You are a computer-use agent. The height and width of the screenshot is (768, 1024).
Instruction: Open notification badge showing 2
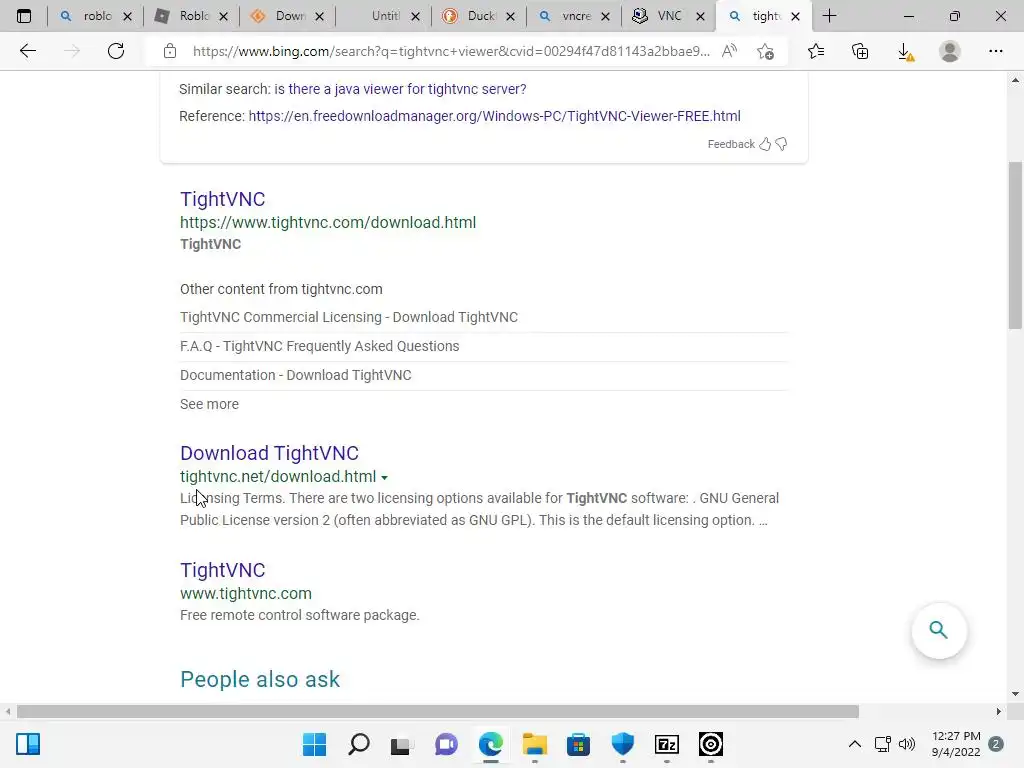point(996,744)
